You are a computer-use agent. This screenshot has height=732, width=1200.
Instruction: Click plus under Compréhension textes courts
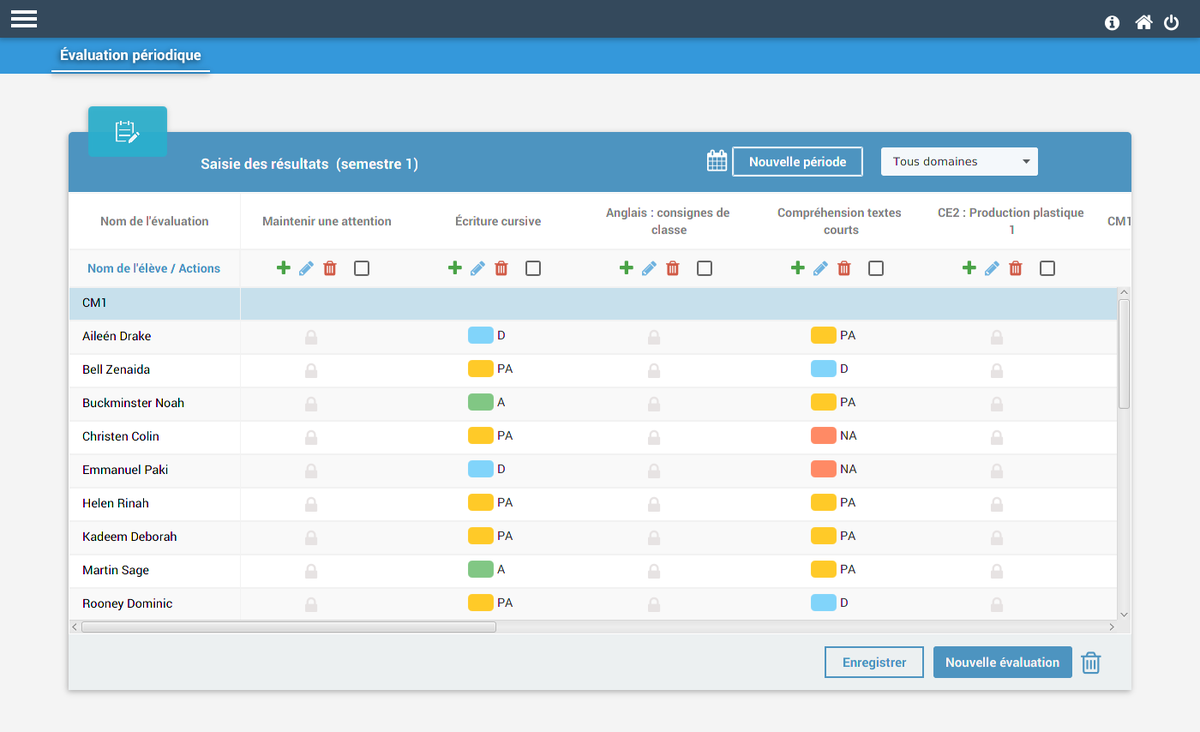pyautogui.click(x=797, y=268)
